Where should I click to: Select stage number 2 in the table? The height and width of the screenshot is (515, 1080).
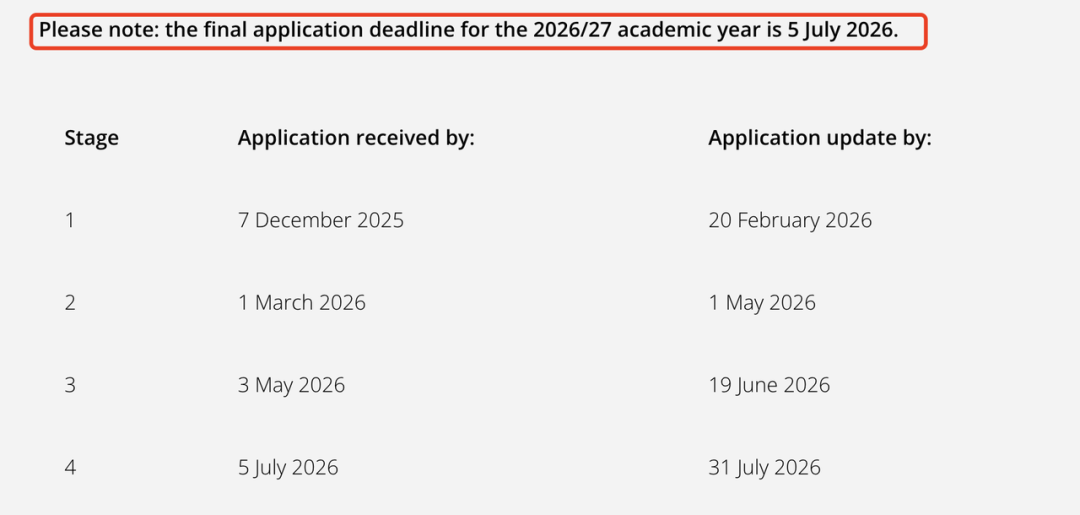click(x=70, y=303)
